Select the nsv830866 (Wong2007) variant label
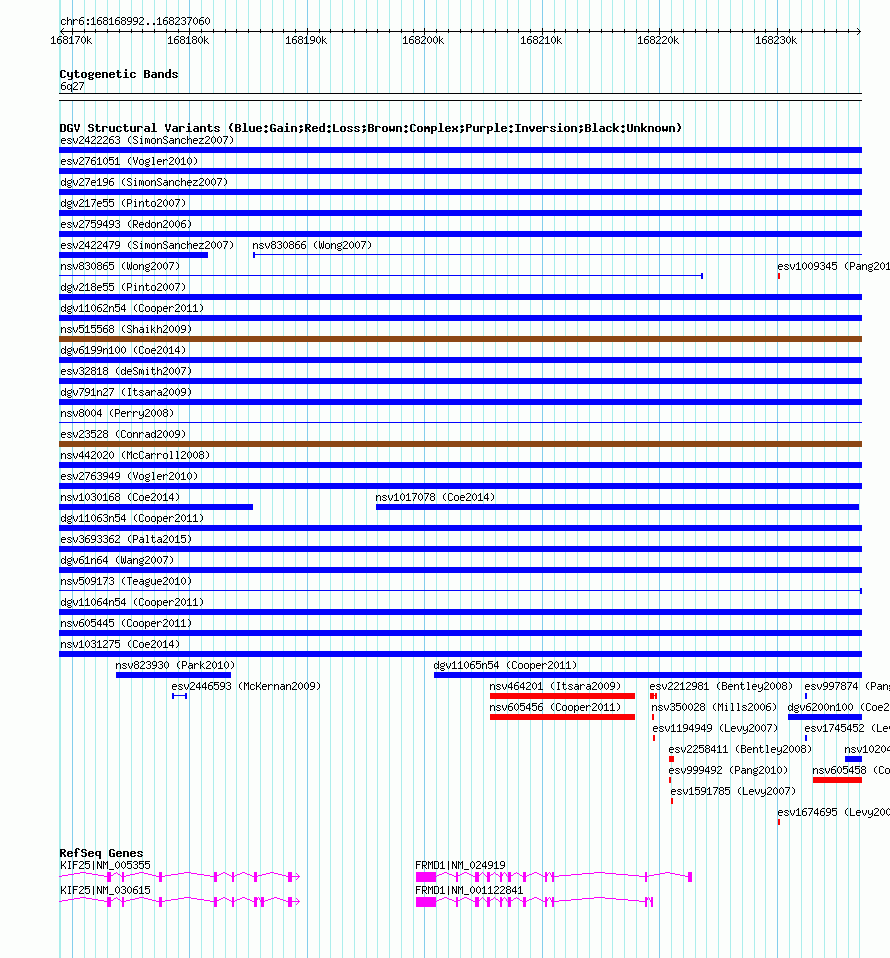Viewport: 890px width, 958px height. (312, 245)
